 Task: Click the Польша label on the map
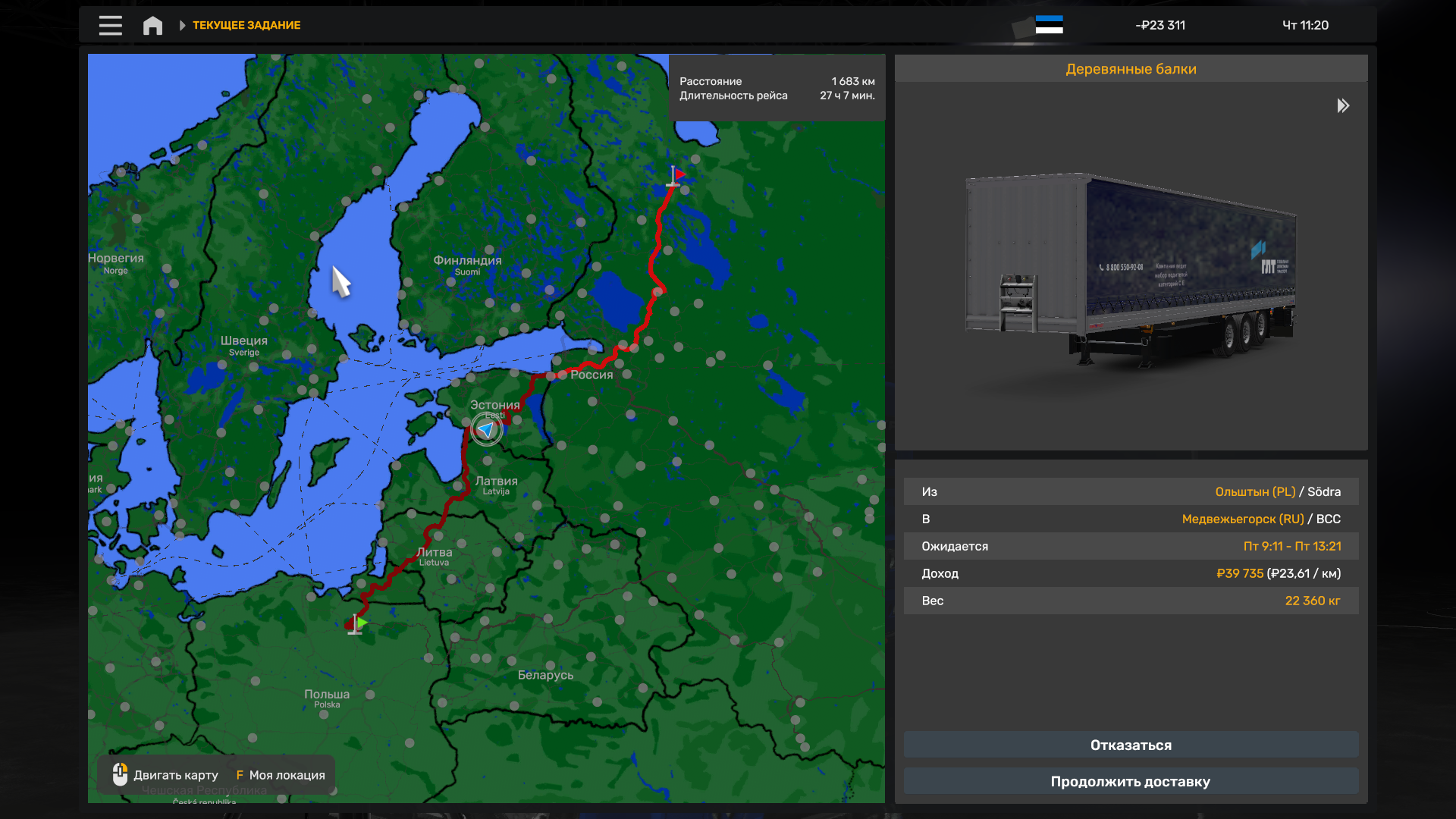(x=327, y=694)
